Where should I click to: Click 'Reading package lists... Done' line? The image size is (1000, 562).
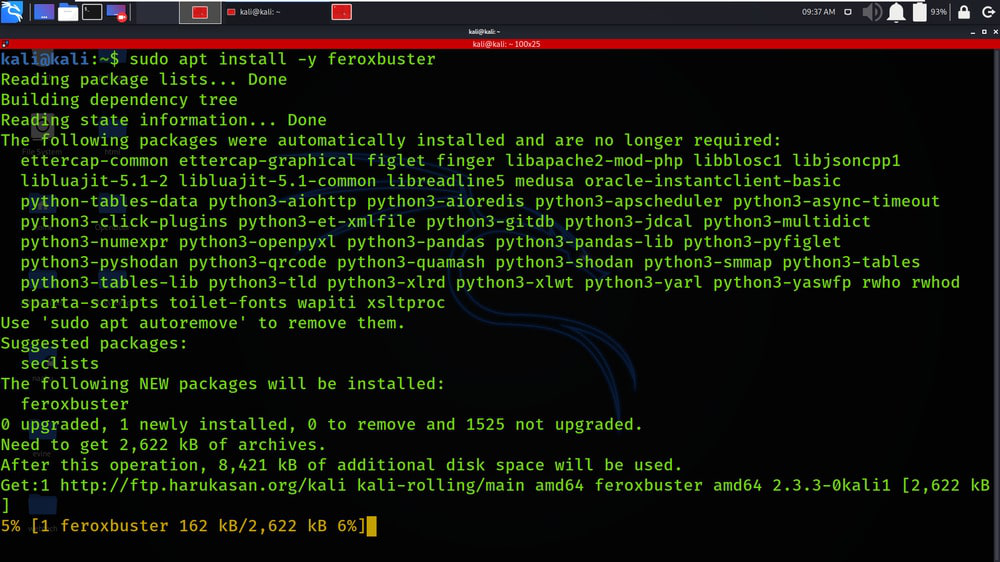143,79
